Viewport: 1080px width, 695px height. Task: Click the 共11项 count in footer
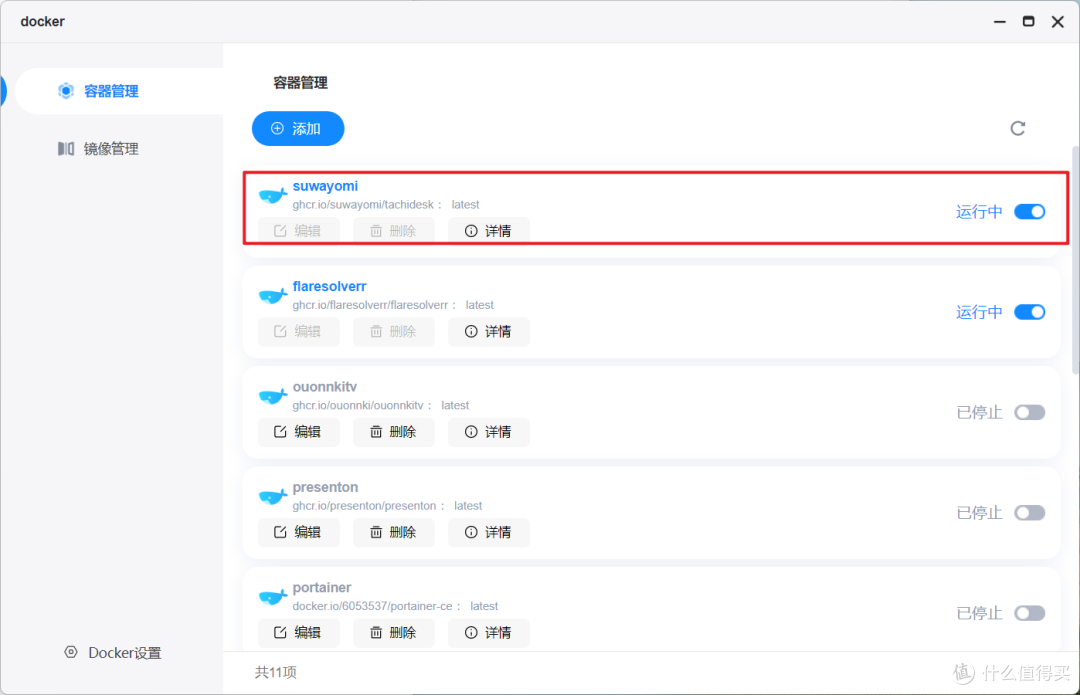[x=276, y=672]
